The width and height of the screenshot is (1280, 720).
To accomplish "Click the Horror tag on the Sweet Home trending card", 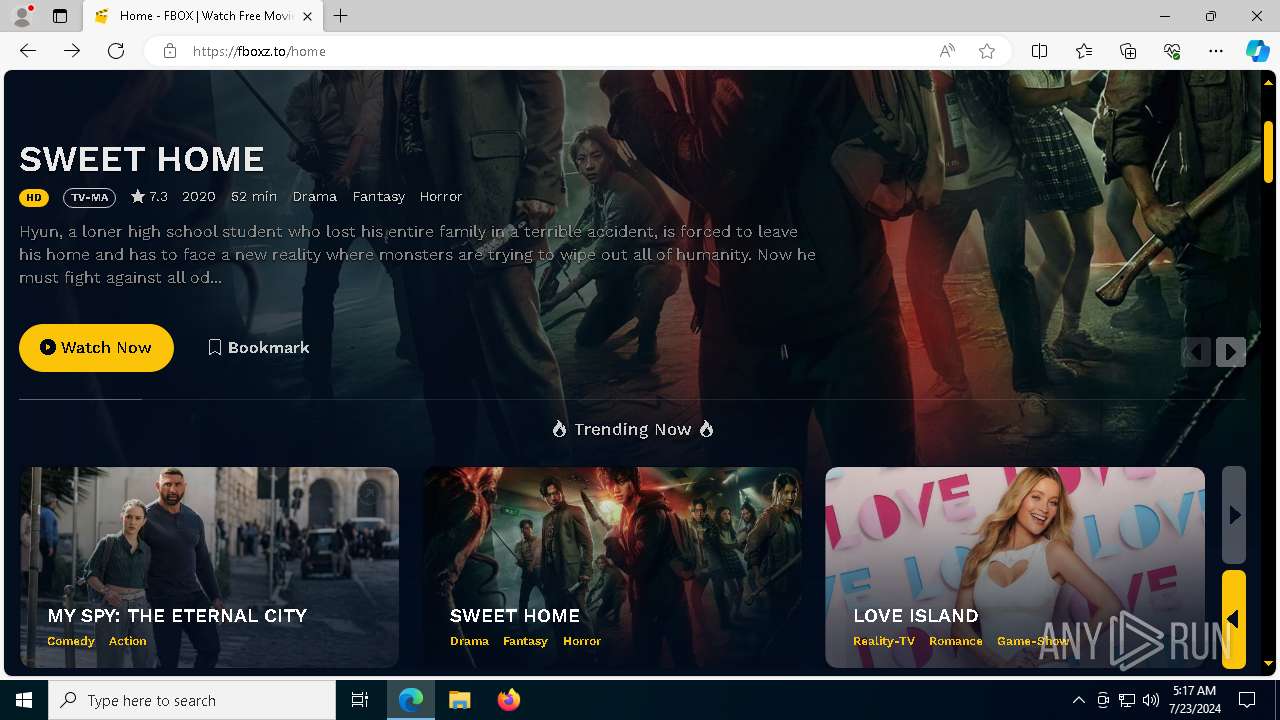I will point(582,641).
